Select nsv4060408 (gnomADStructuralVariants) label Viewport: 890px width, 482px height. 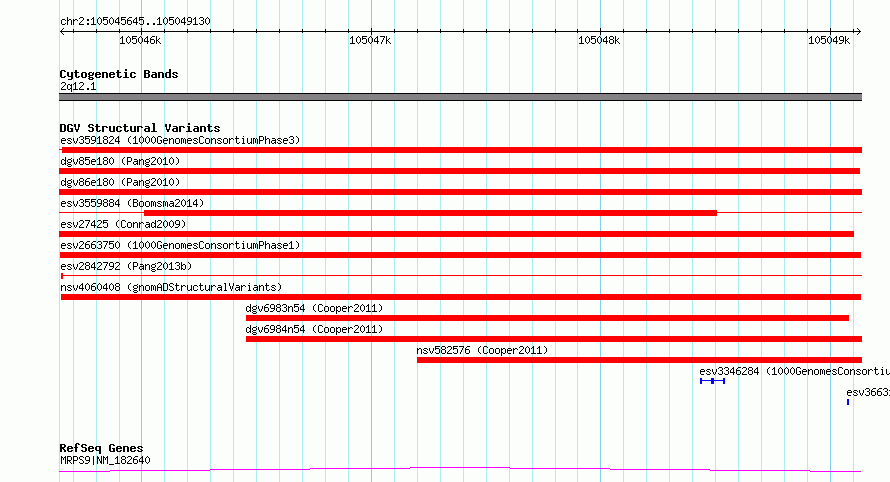171,287
